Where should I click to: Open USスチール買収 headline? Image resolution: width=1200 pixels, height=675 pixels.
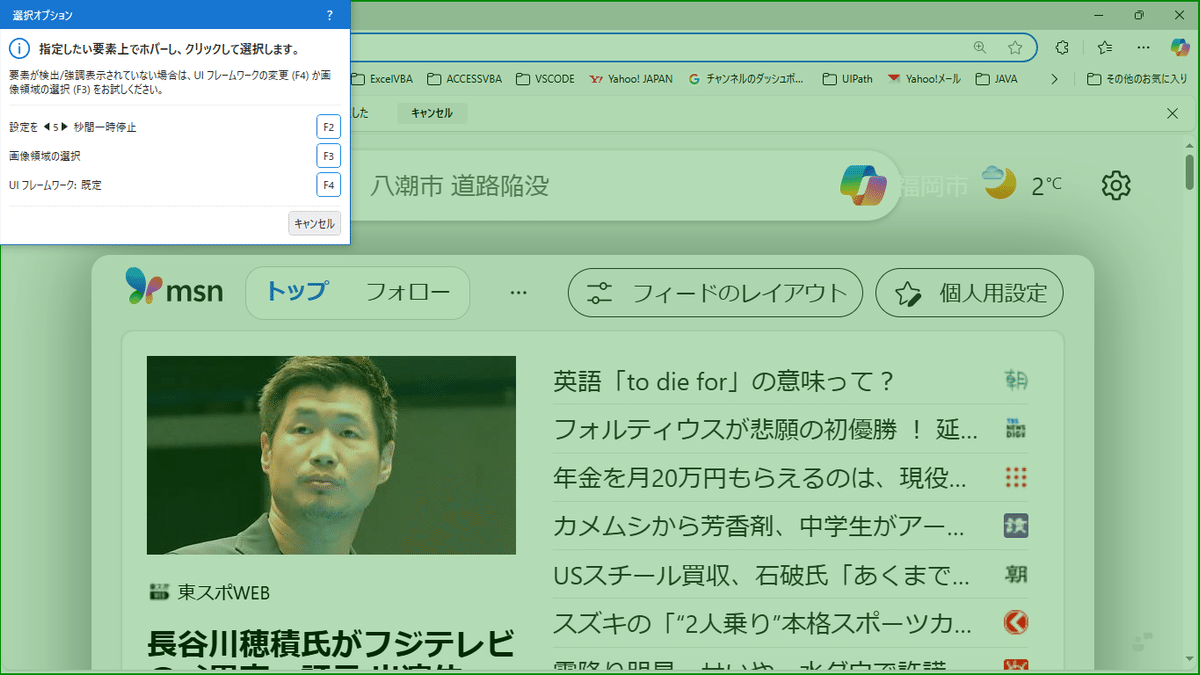tap(762, 576)
